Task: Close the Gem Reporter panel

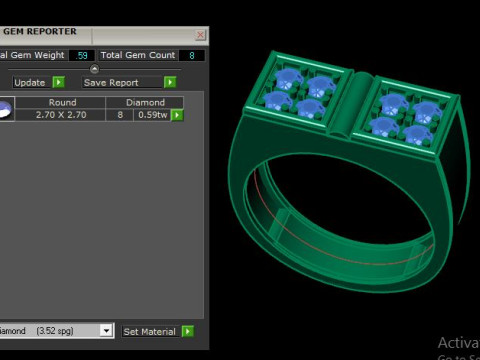Action: tap(200, 35)
